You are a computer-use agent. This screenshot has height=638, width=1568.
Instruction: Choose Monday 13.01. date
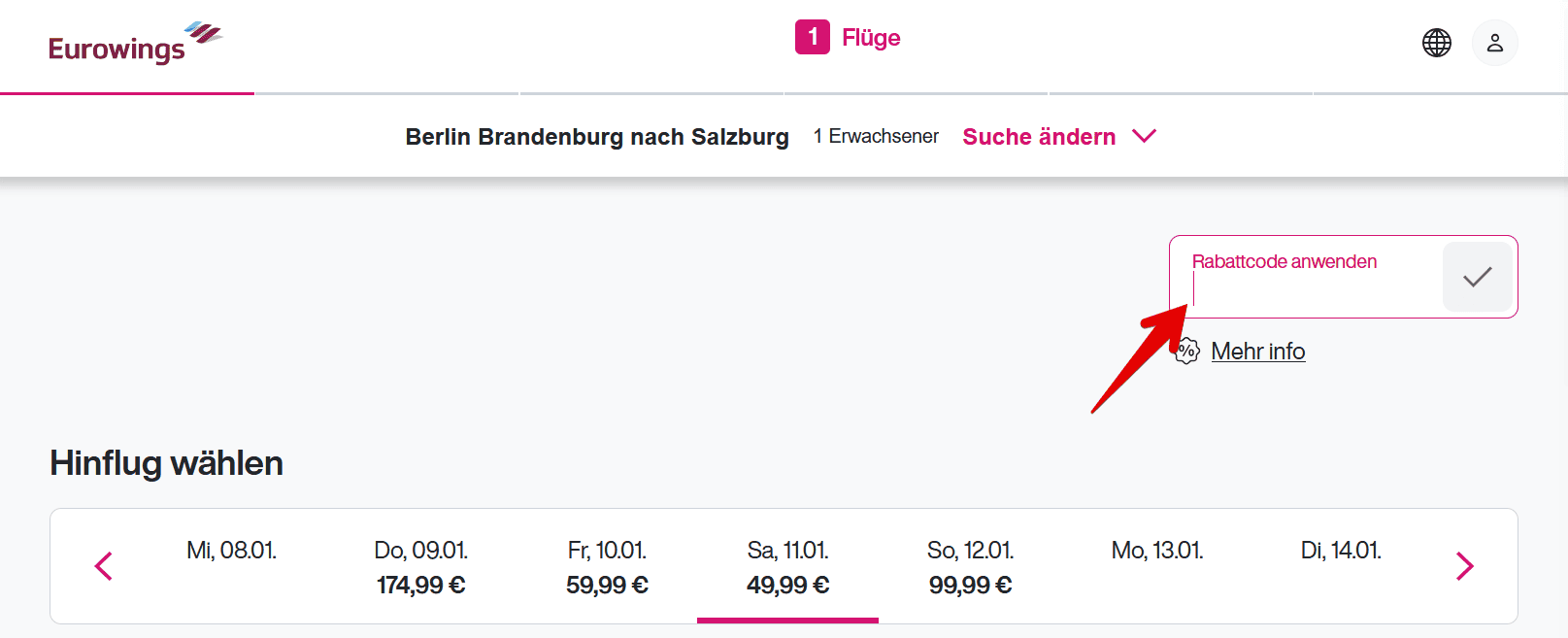pos(1156,551)
